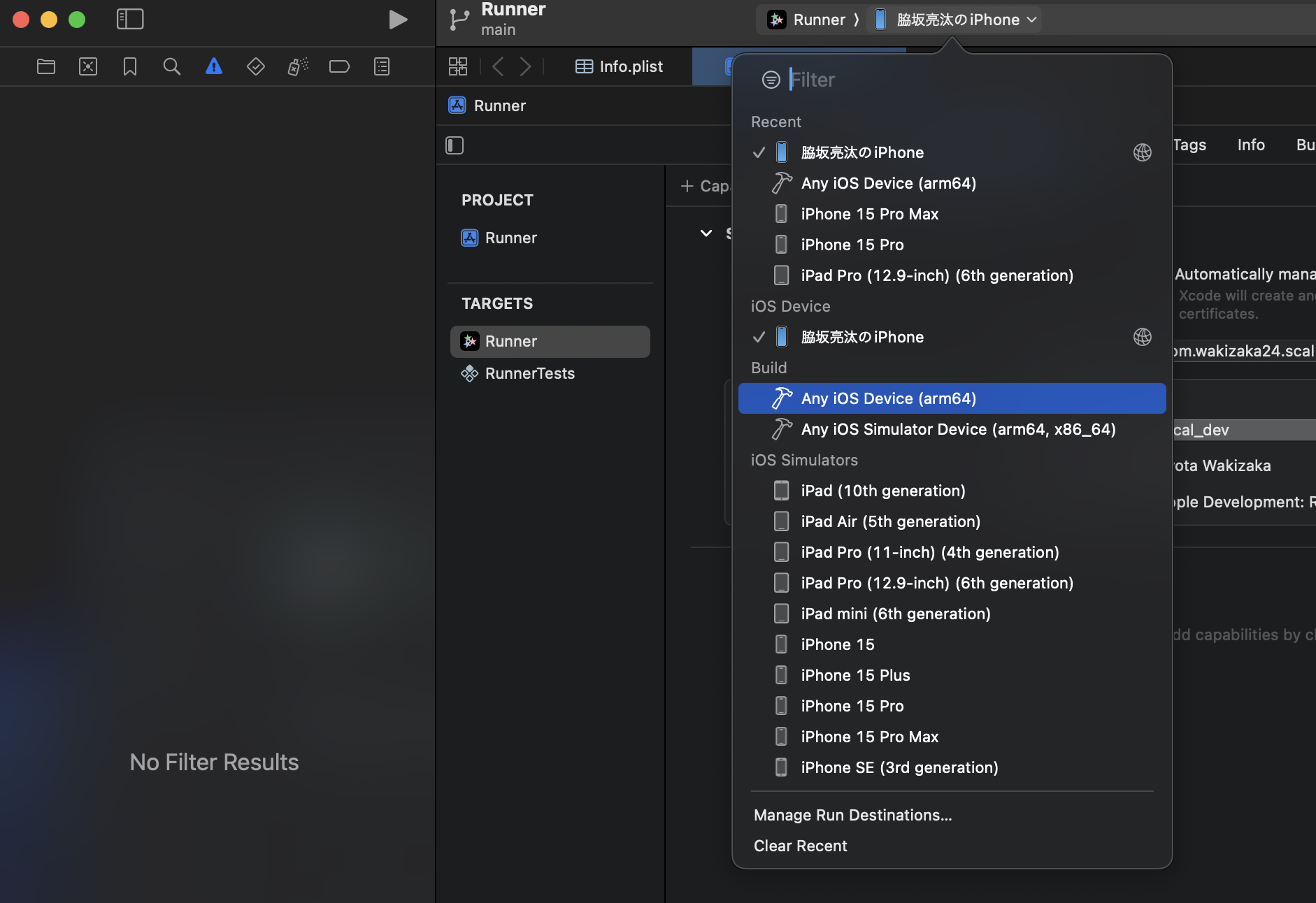Image resolution: width=1316 pixels, height=903 pixels.
Task: Select Any iOS Simulator Device (arm64, x86_64)
Action: coord(952,429)
